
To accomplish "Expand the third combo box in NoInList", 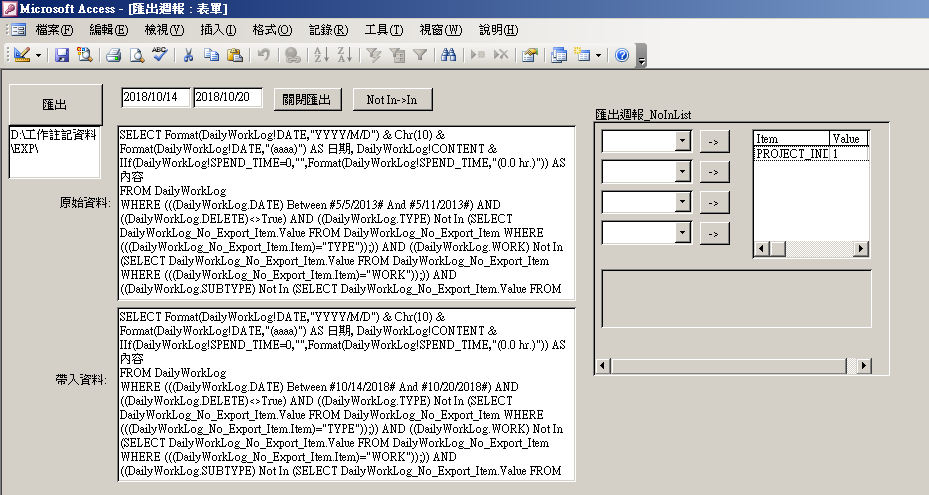I will (x=683, y=203).
